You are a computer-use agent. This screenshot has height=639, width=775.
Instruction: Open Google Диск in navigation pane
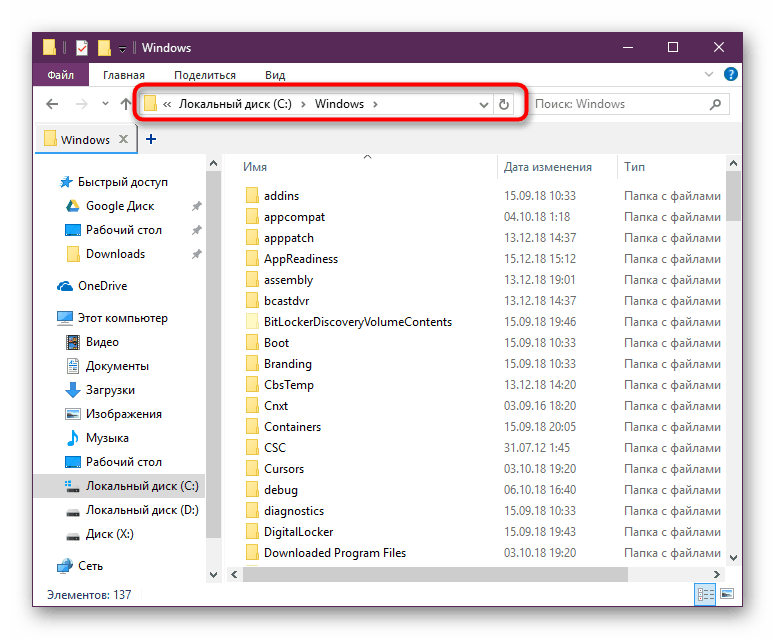pos(110,206)
